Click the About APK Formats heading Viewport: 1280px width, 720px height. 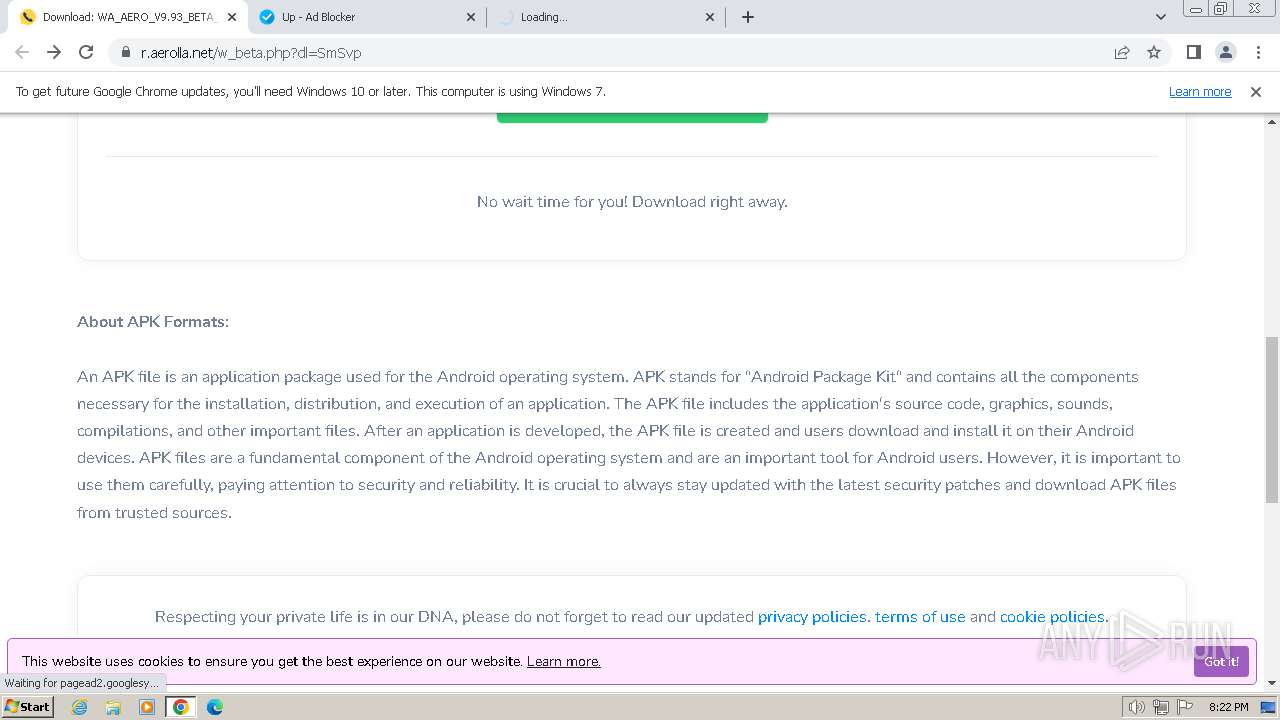tap(153, 322)
